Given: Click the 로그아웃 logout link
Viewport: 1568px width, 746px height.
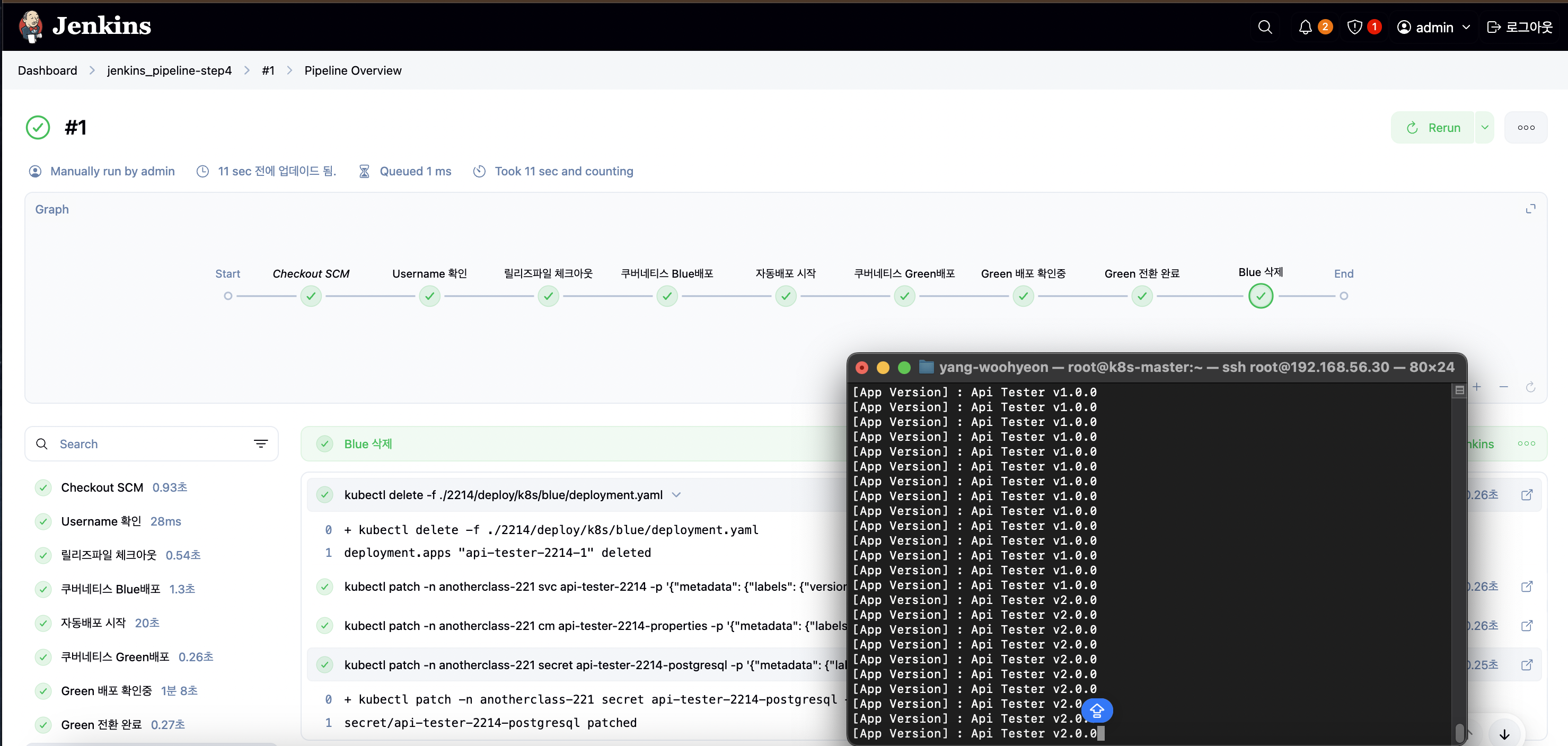Looking at the screenshot, I should click(1520, 28).
